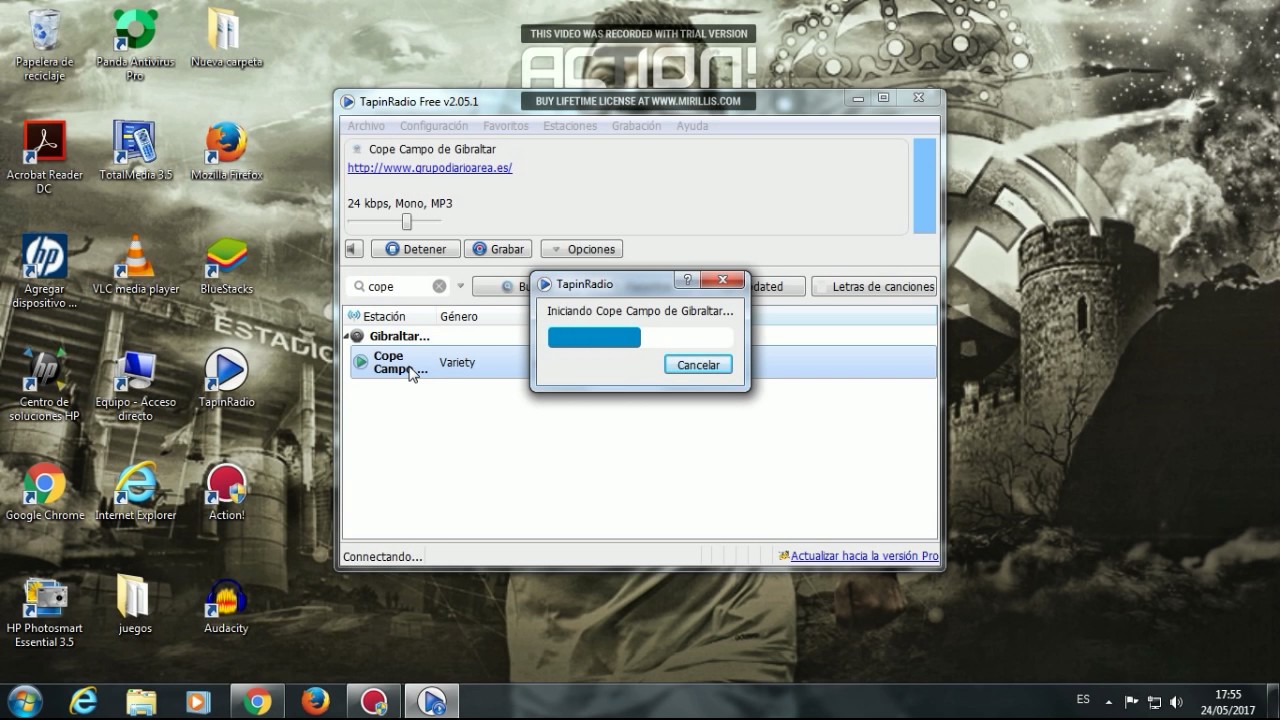Launch Audacity from the desktop
The image size is (1280, 720).
point(226,605)
